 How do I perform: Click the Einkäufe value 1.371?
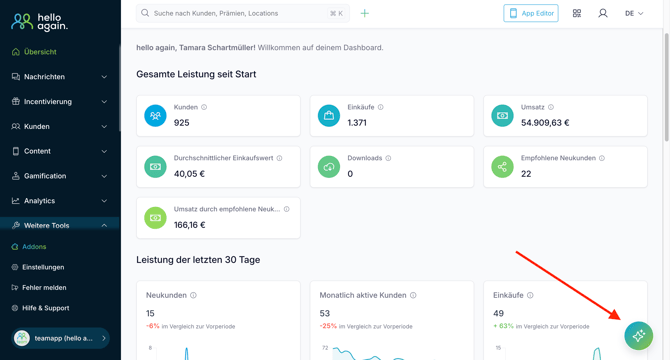(x=357, y=123)
